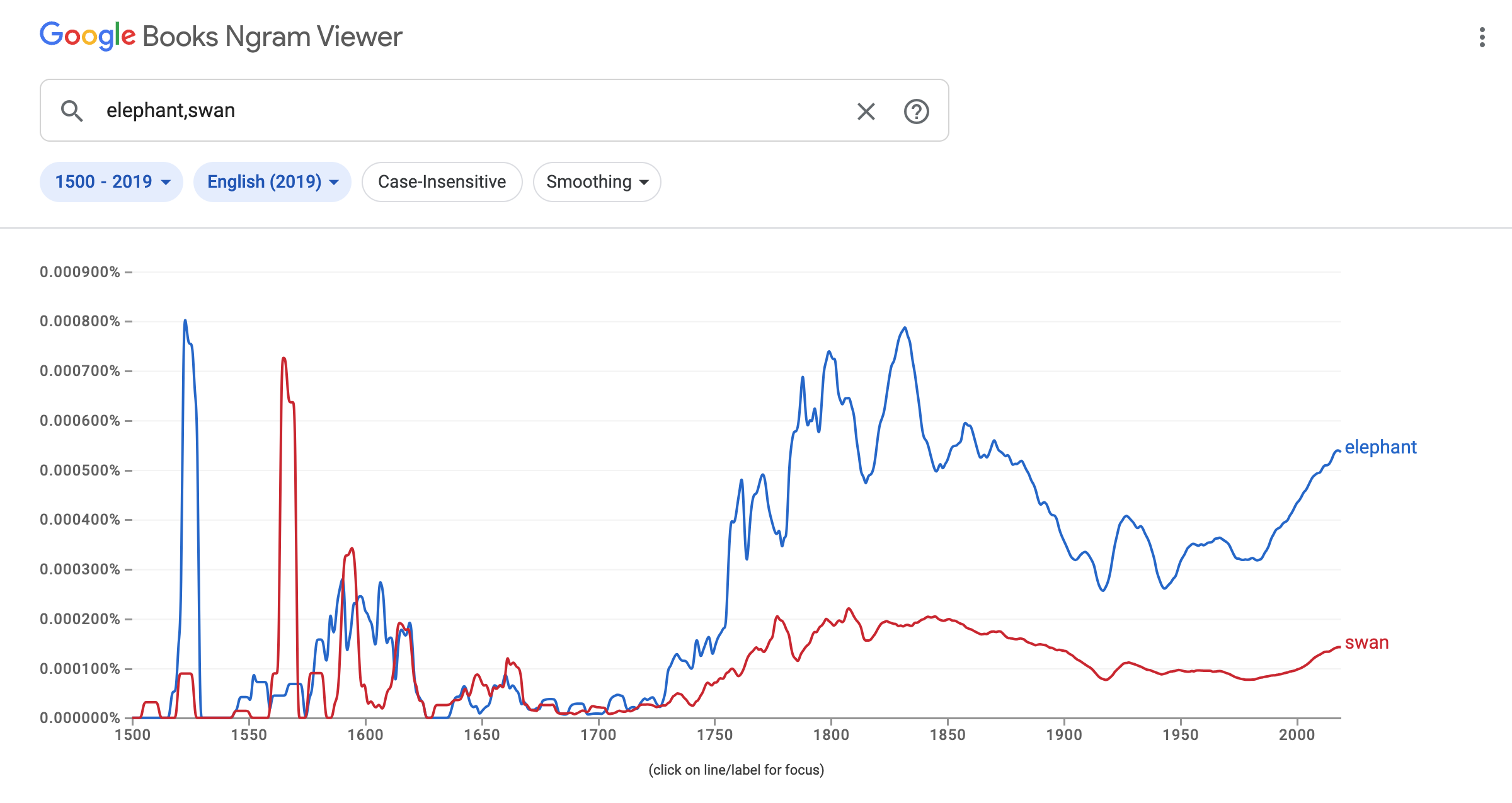Click the Books Ngram Viewer title
The width and height of the screenshot is (1512, 803).
(272, 37)
